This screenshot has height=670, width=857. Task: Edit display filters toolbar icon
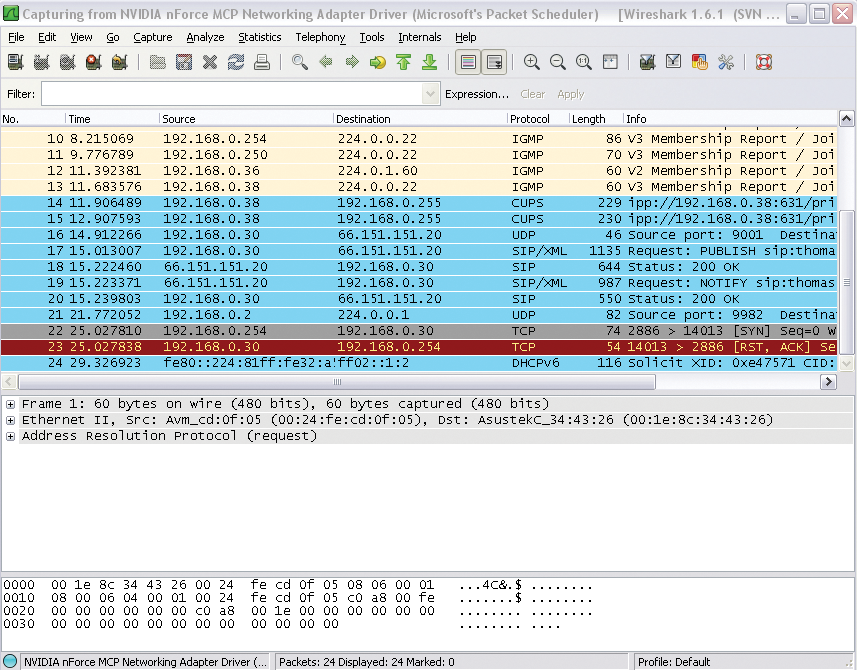coord(673,62)
